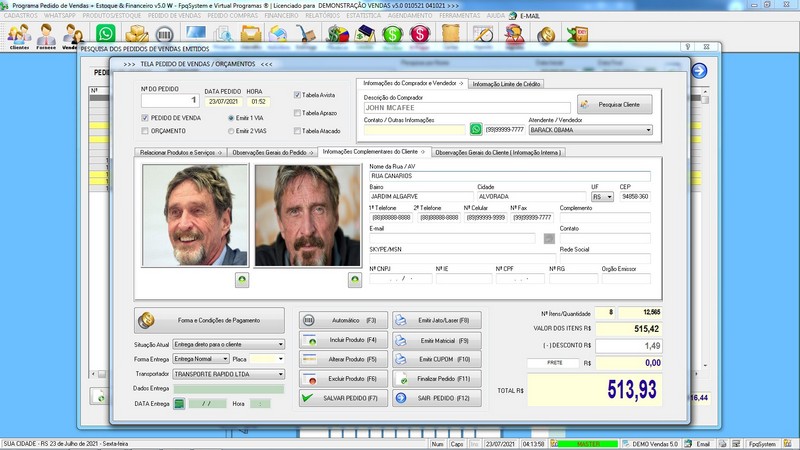Click Email in the status bar
Image resolution: width=800 pixels, height=450 pixels.
[x=703, y=444]
